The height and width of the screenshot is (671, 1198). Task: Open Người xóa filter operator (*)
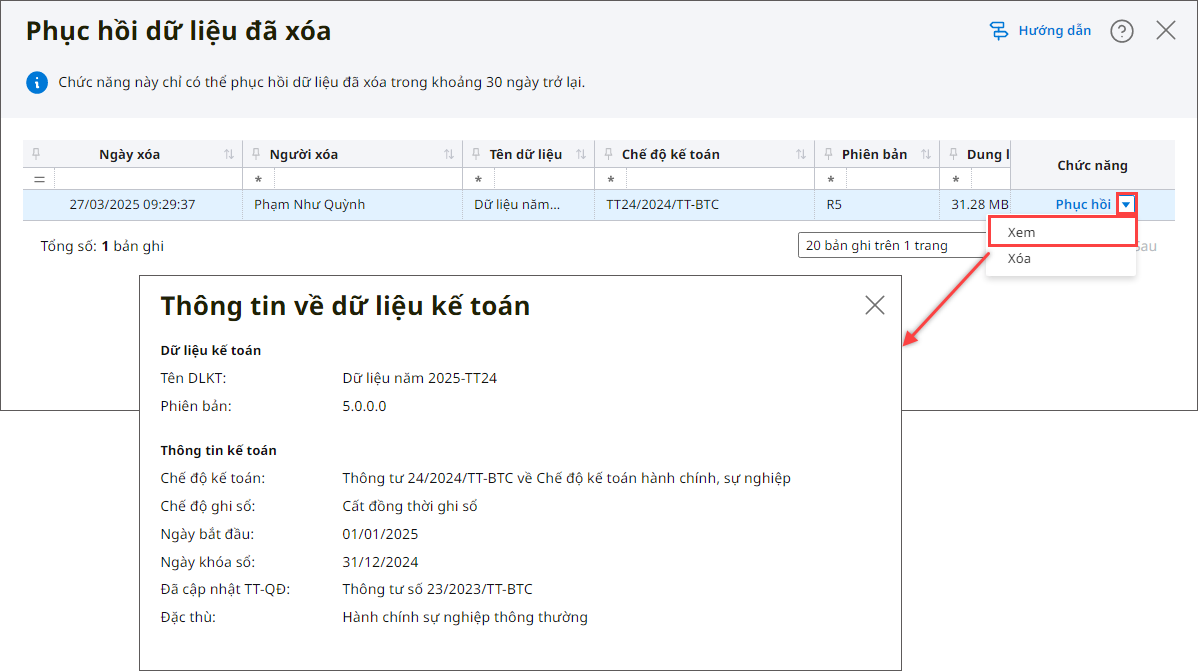(259, 180)
